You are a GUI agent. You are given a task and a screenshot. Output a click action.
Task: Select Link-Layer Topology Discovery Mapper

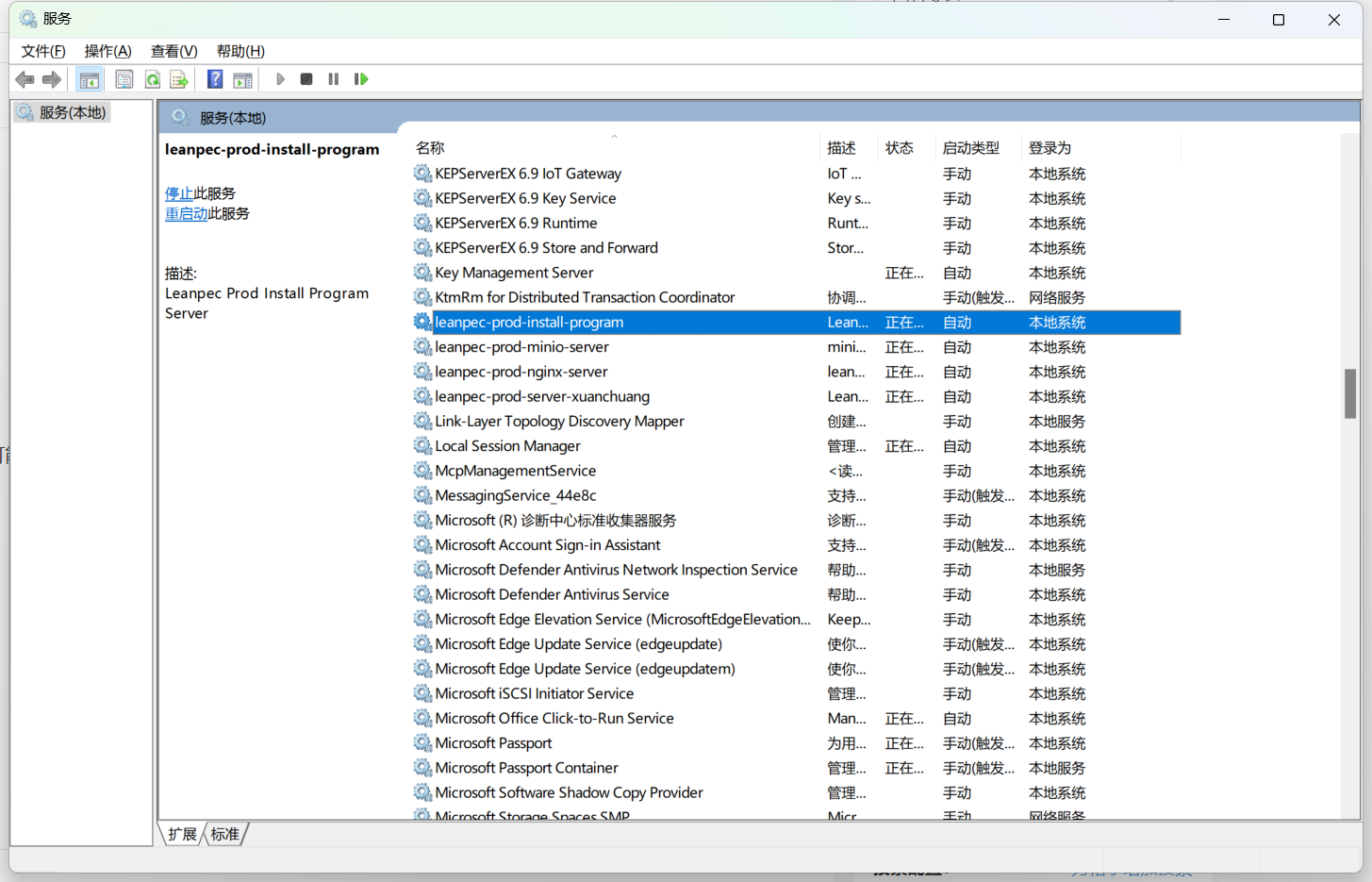[x=796, y=421]
